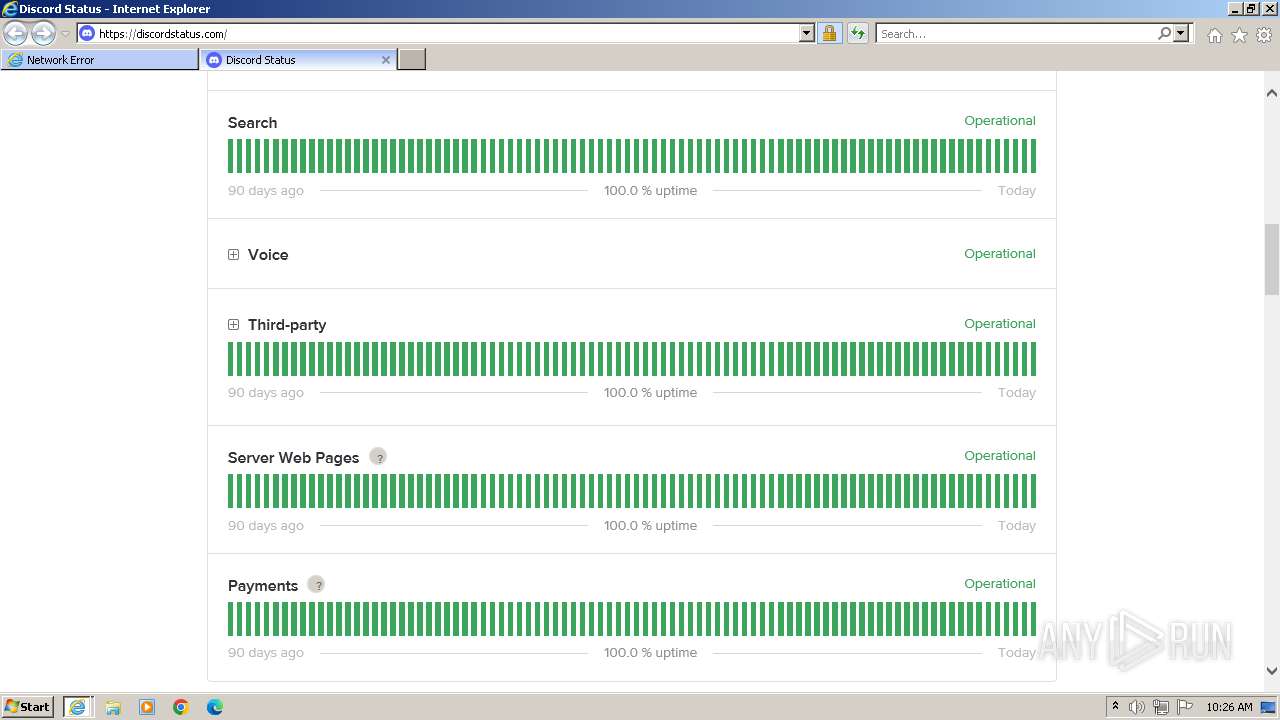Click Operational status for Server Web Pages
This screenshot has height=720, width=1280.
(1000, 456)
